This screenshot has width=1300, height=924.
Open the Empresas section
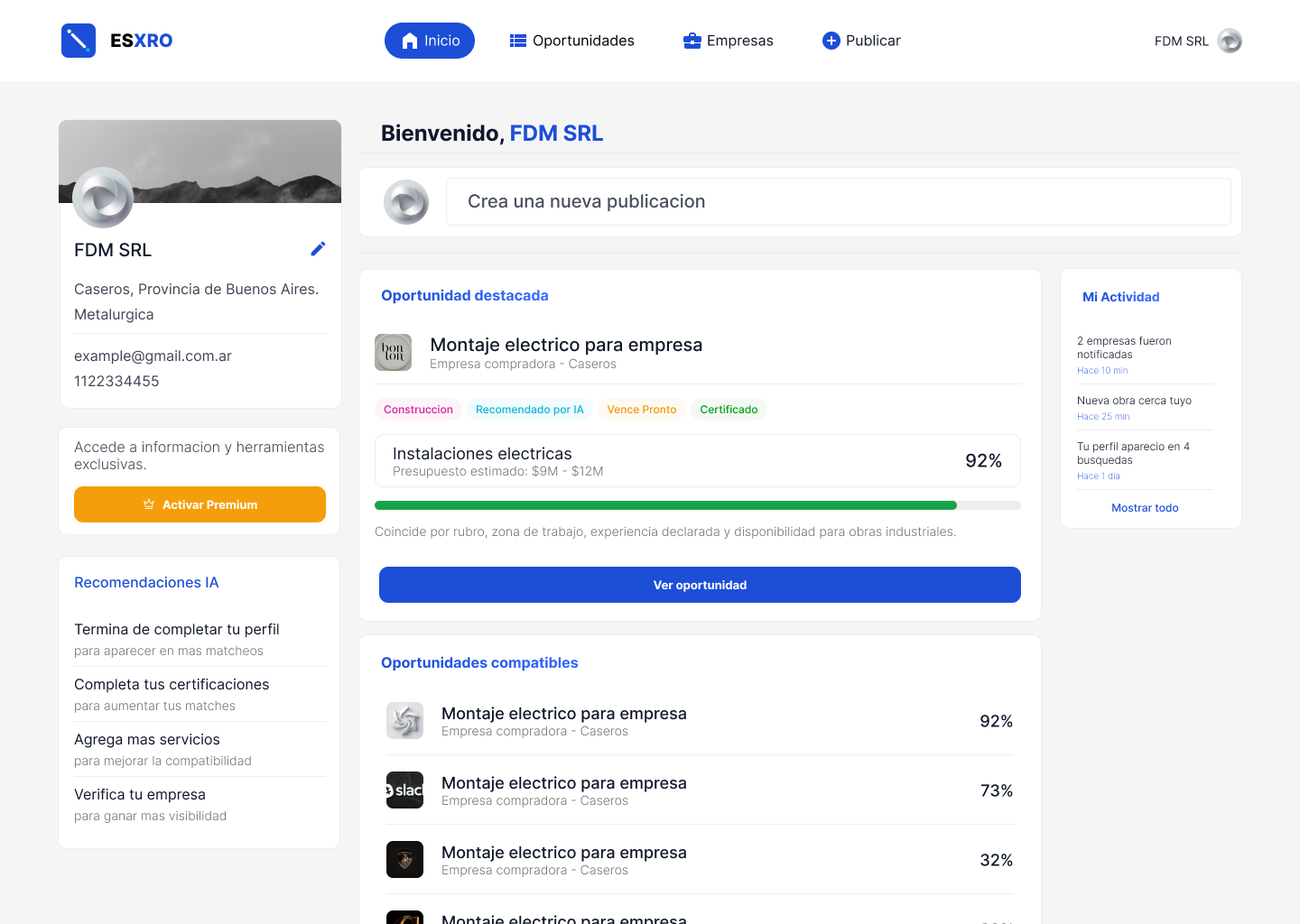pyautogui.click(x=729, y=41)
